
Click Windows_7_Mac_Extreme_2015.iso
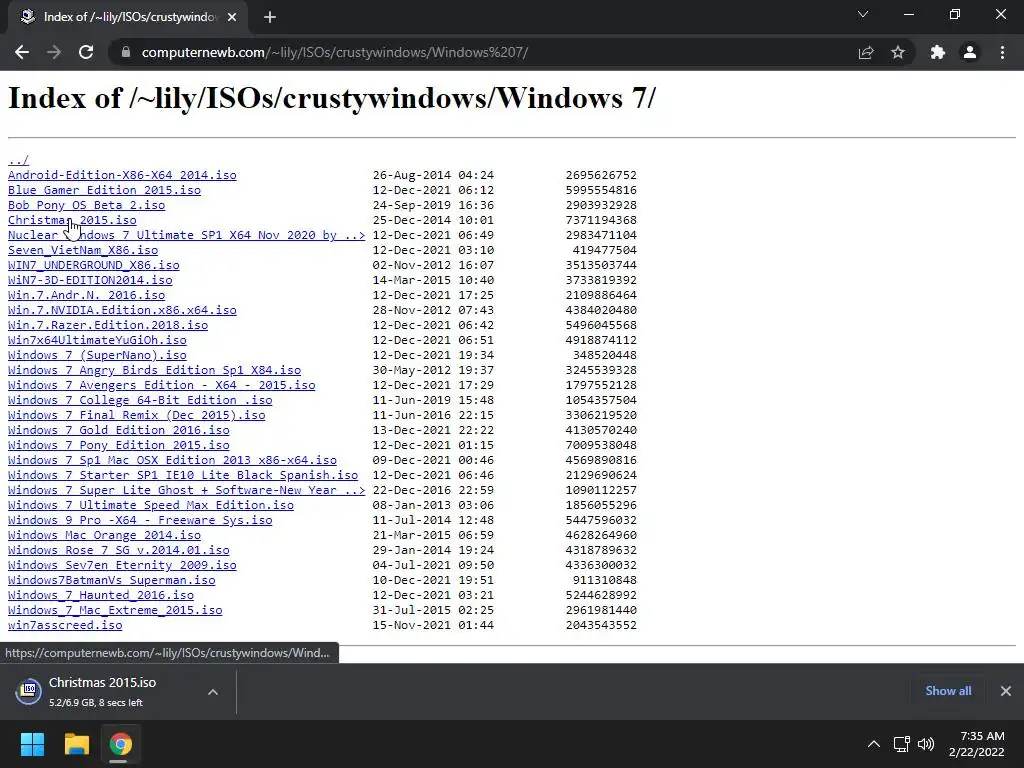(115, 611)
